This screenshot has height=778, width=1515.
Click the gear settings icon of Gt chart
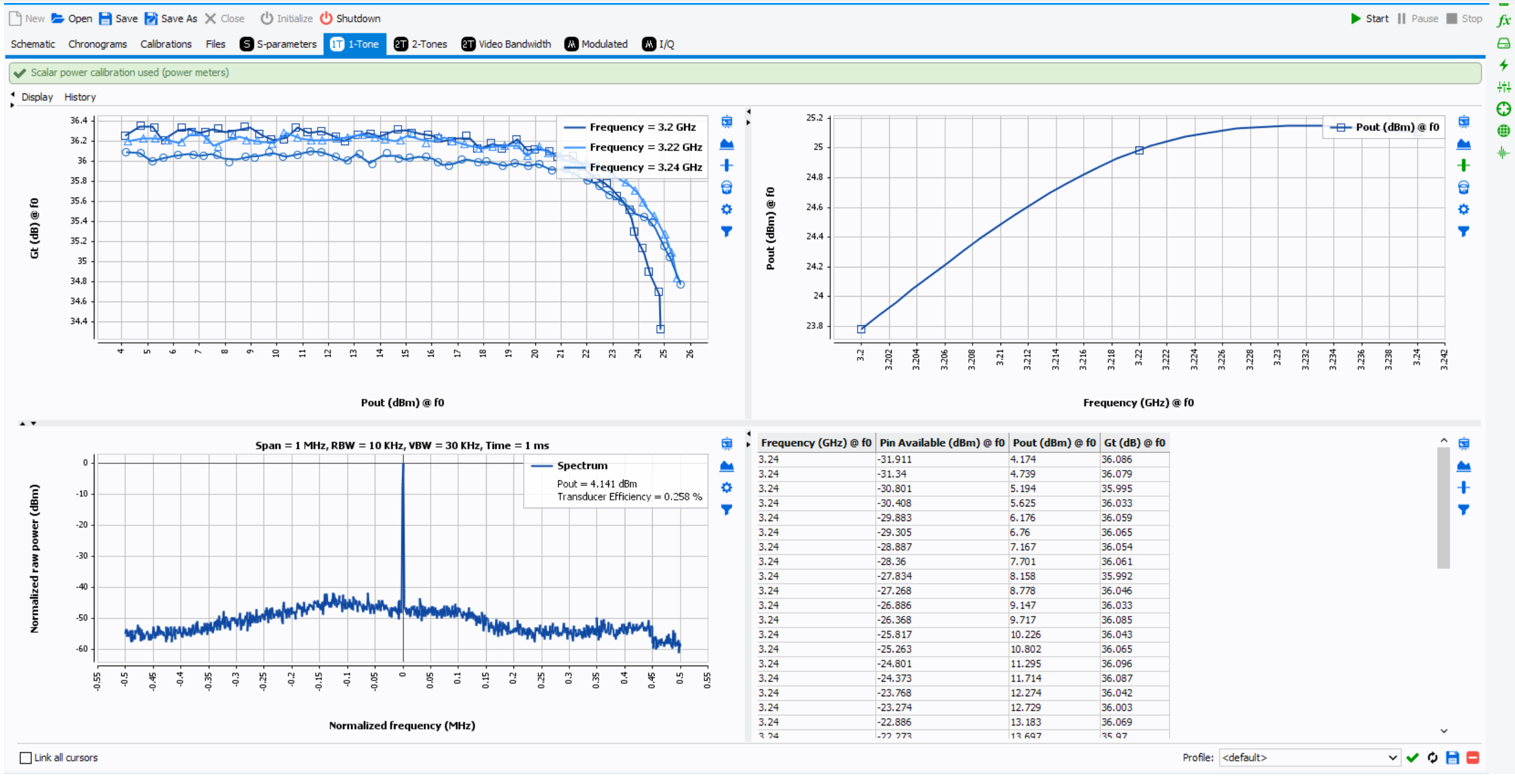pyautogui.click(x=727, y=209)
